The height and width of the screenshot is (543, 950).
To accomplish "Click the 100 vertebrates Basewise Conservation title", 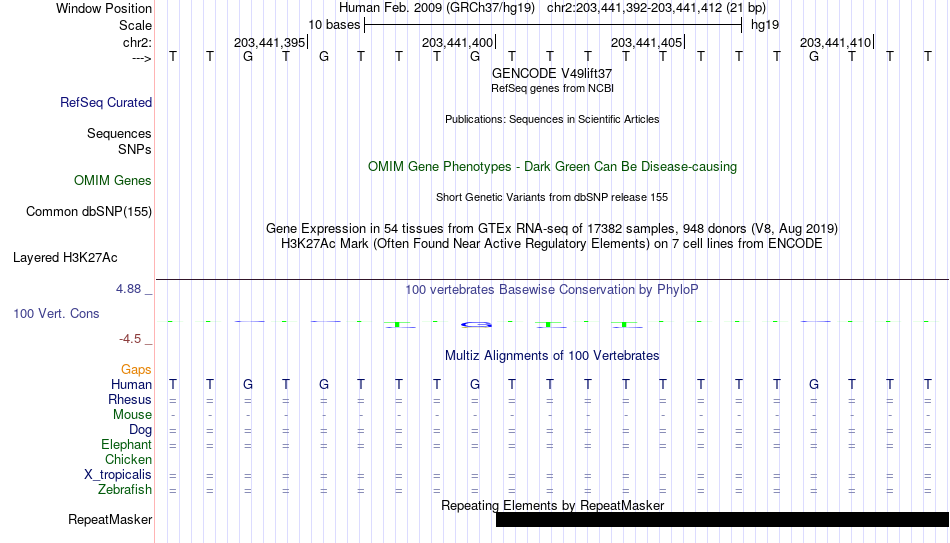I will (552, 290).
